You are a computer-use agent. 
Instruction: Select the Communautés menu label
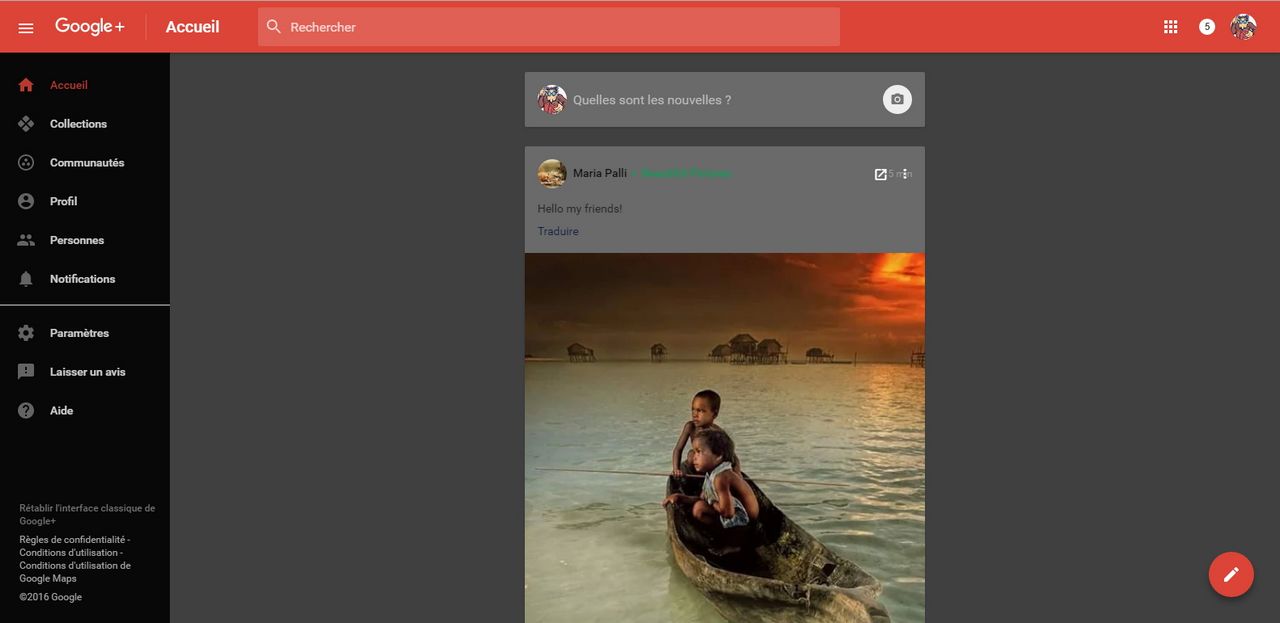pyautogui.click(x=87, y=162)
